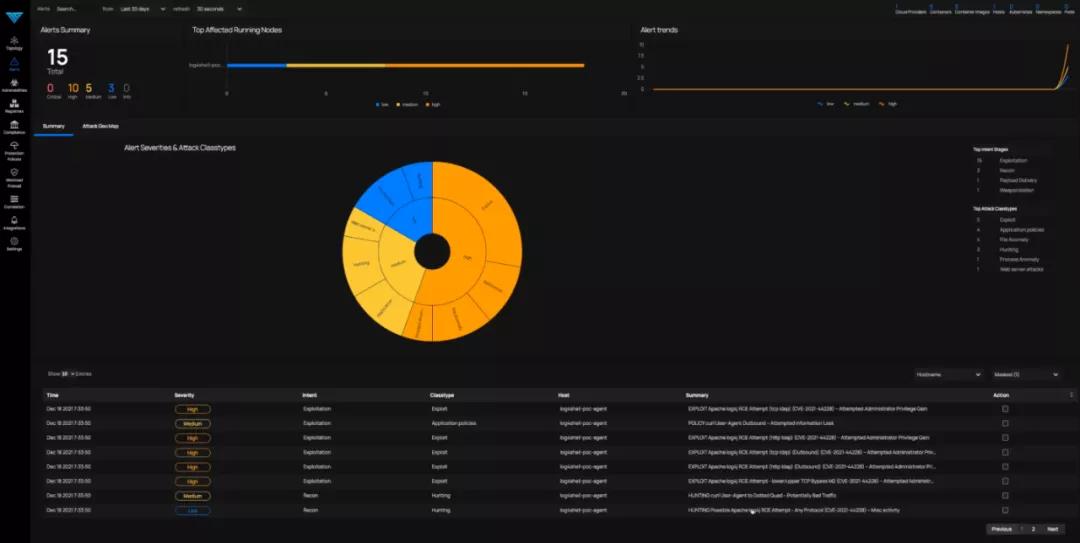Screen dimensions: 1080x543
Task: Click the alerts Search input field
Action: click(76, 9)
